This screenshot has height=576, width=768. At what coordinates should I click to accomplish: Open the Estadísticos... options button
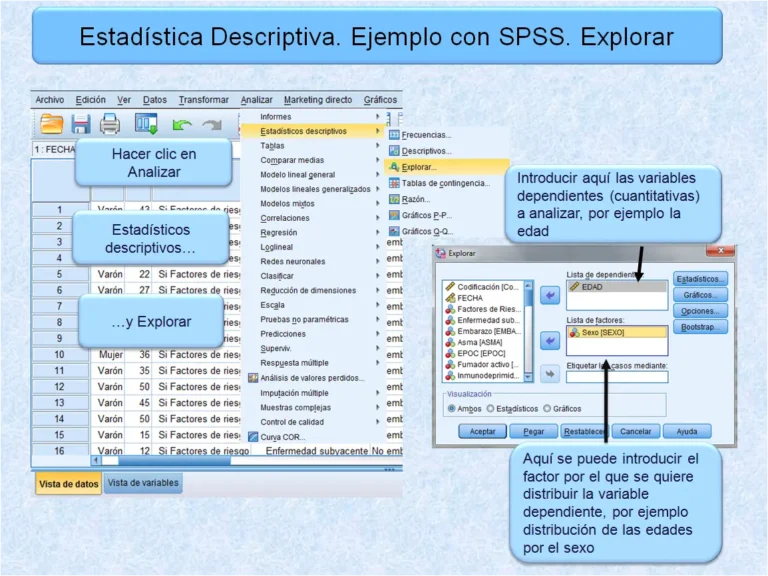coord(700,279)
